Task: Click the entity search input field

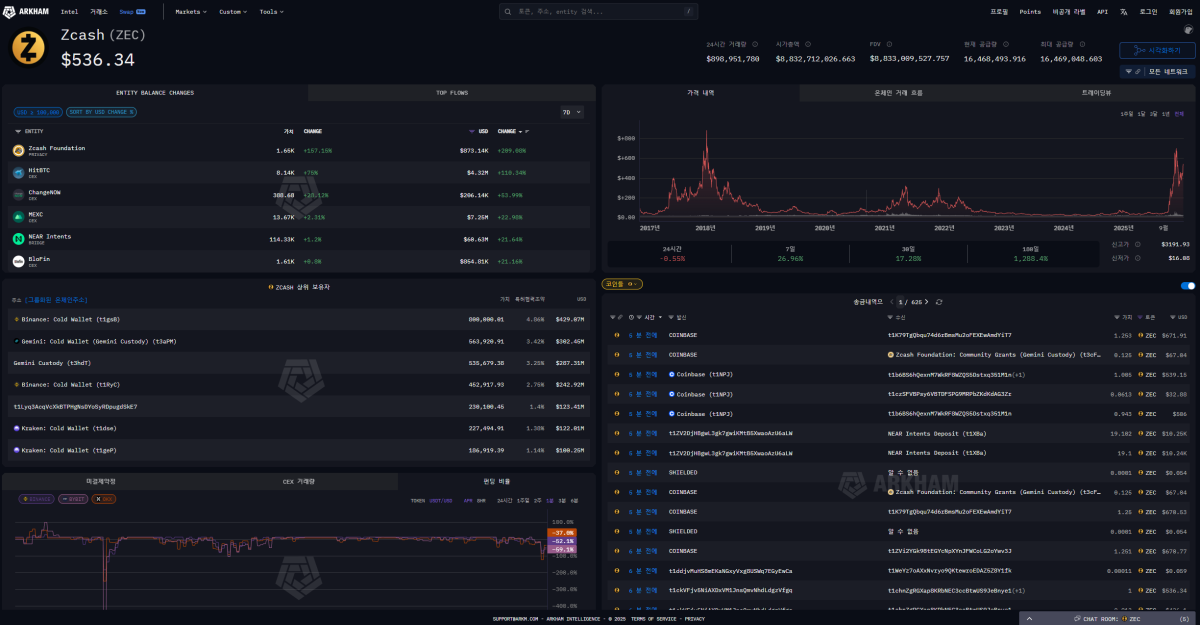Action: pos(598,12)
